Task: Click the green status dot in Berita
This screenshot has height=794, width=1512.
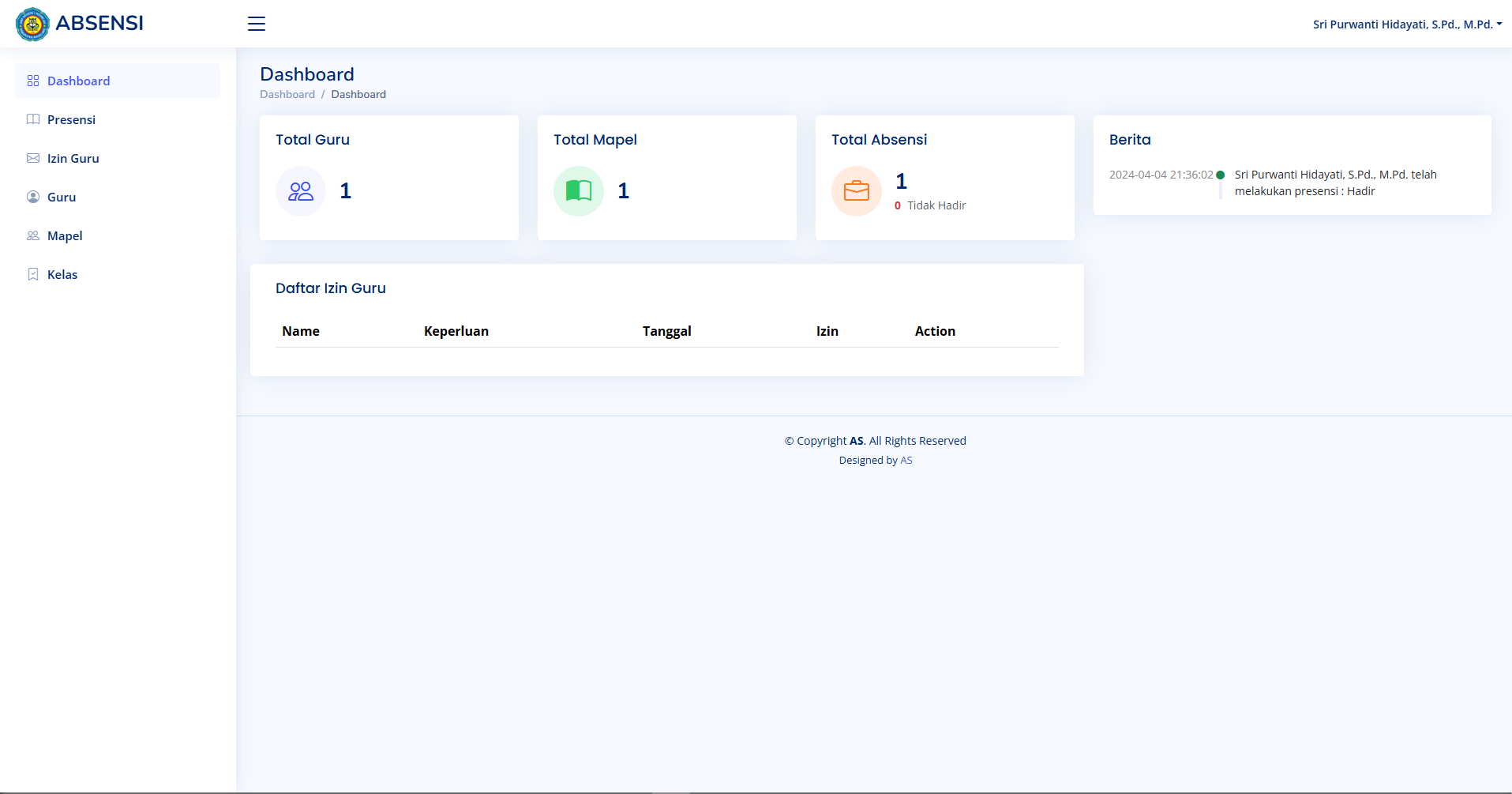Action: (1221, 175)
